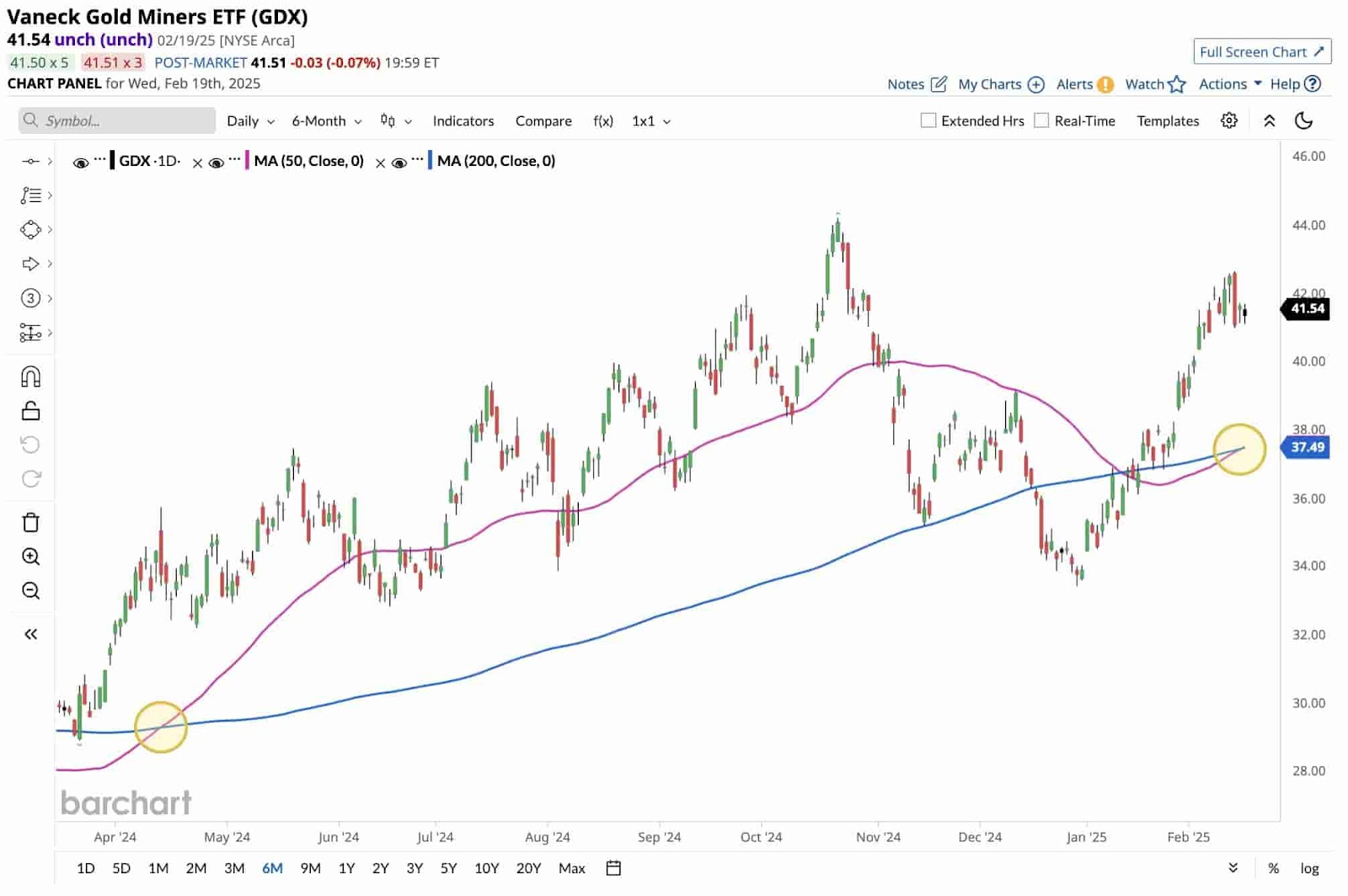Add GDX to Watch list
The width and height of the screenshot is (1348, 896).
[x=1155, y=84]
